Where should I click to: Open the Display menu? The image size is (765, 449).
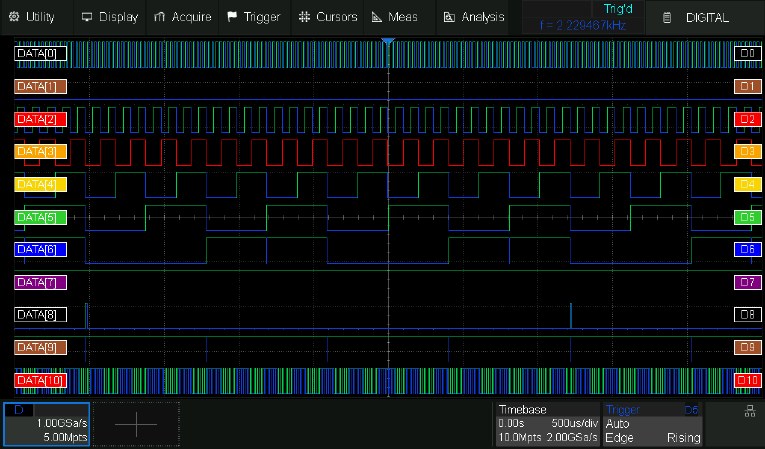pos(110,17)
